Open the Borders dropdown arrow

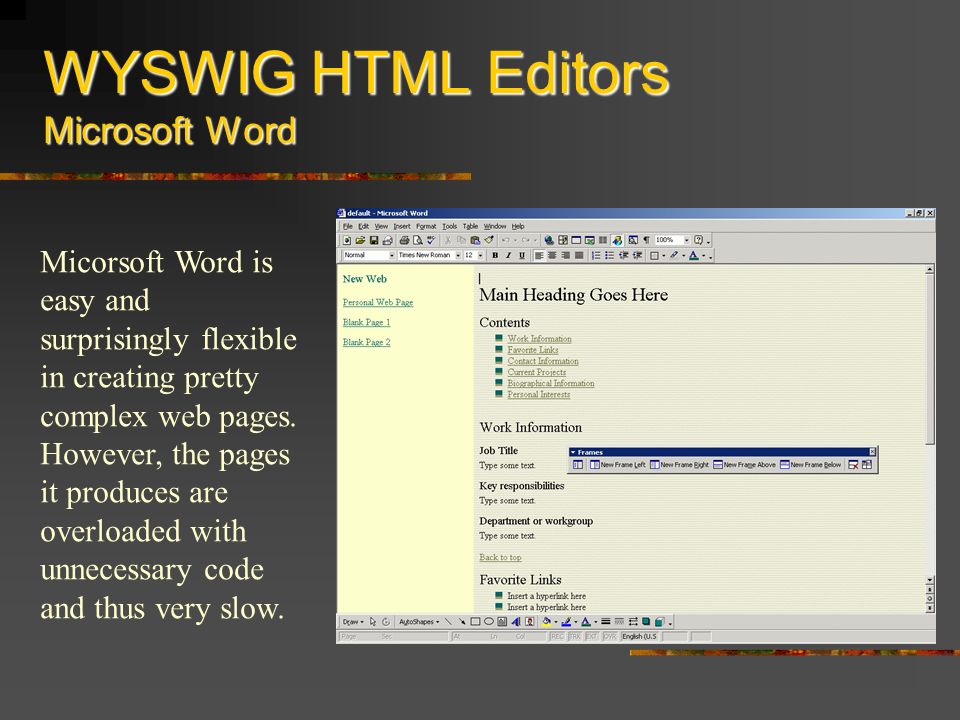click(664, 256)
